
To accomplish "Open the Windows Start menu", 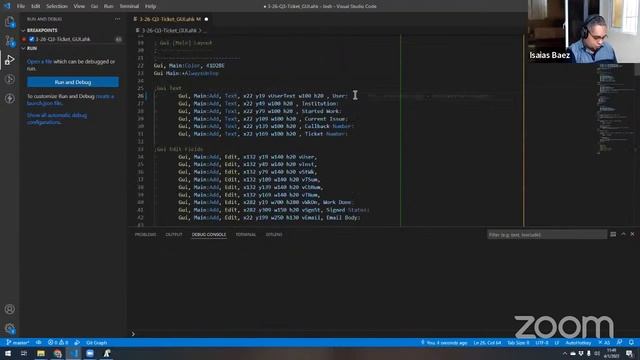I will (8, 353).
